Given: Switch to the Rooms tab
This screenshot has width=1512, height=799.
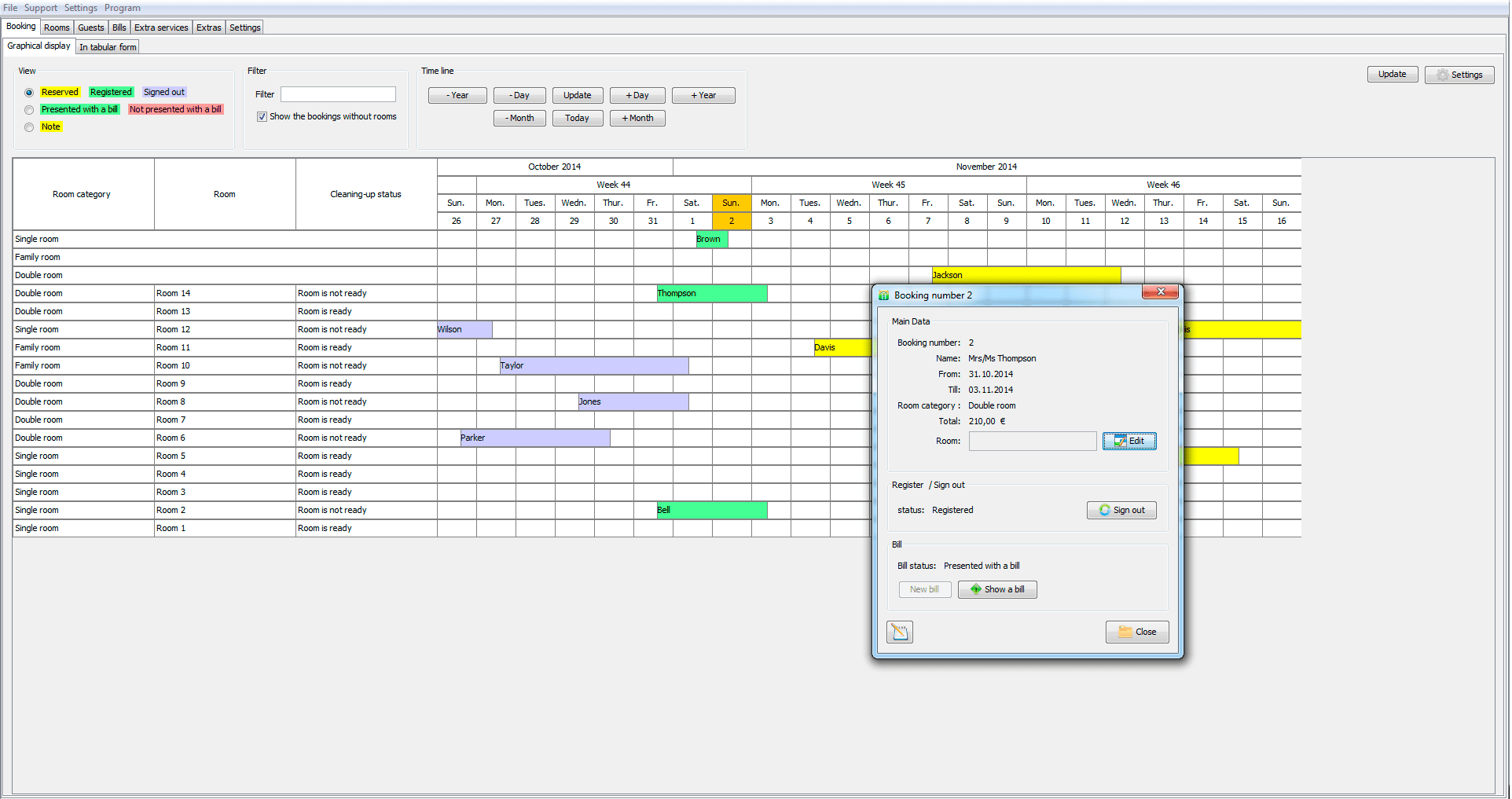Looking at the screenshot, I should (57, 27).
